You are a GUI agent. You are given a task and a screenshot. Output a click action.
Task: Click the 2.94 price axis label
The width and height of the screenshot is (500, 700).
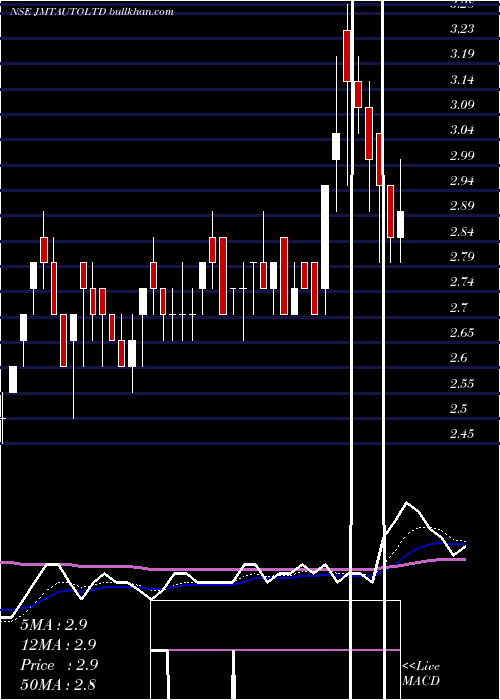click(x=462, y=181)
